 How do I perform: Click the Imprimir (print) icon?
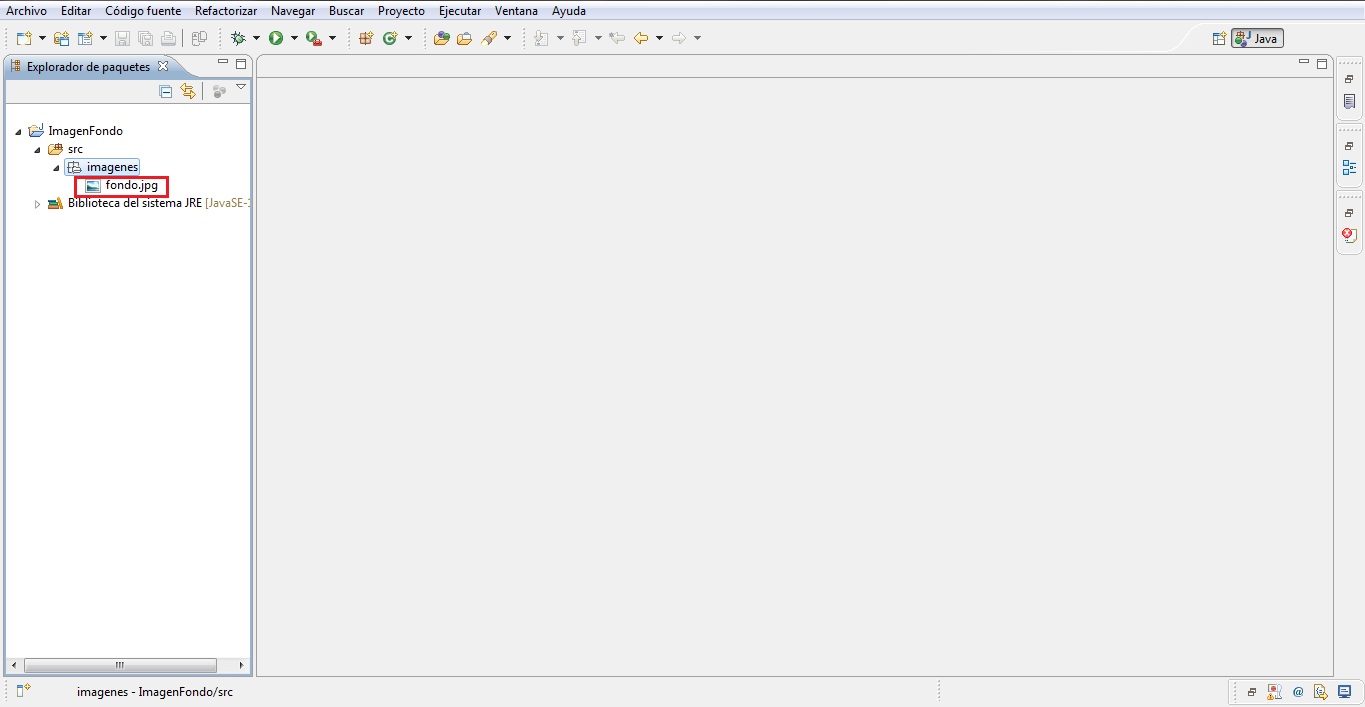coord(168,38)
